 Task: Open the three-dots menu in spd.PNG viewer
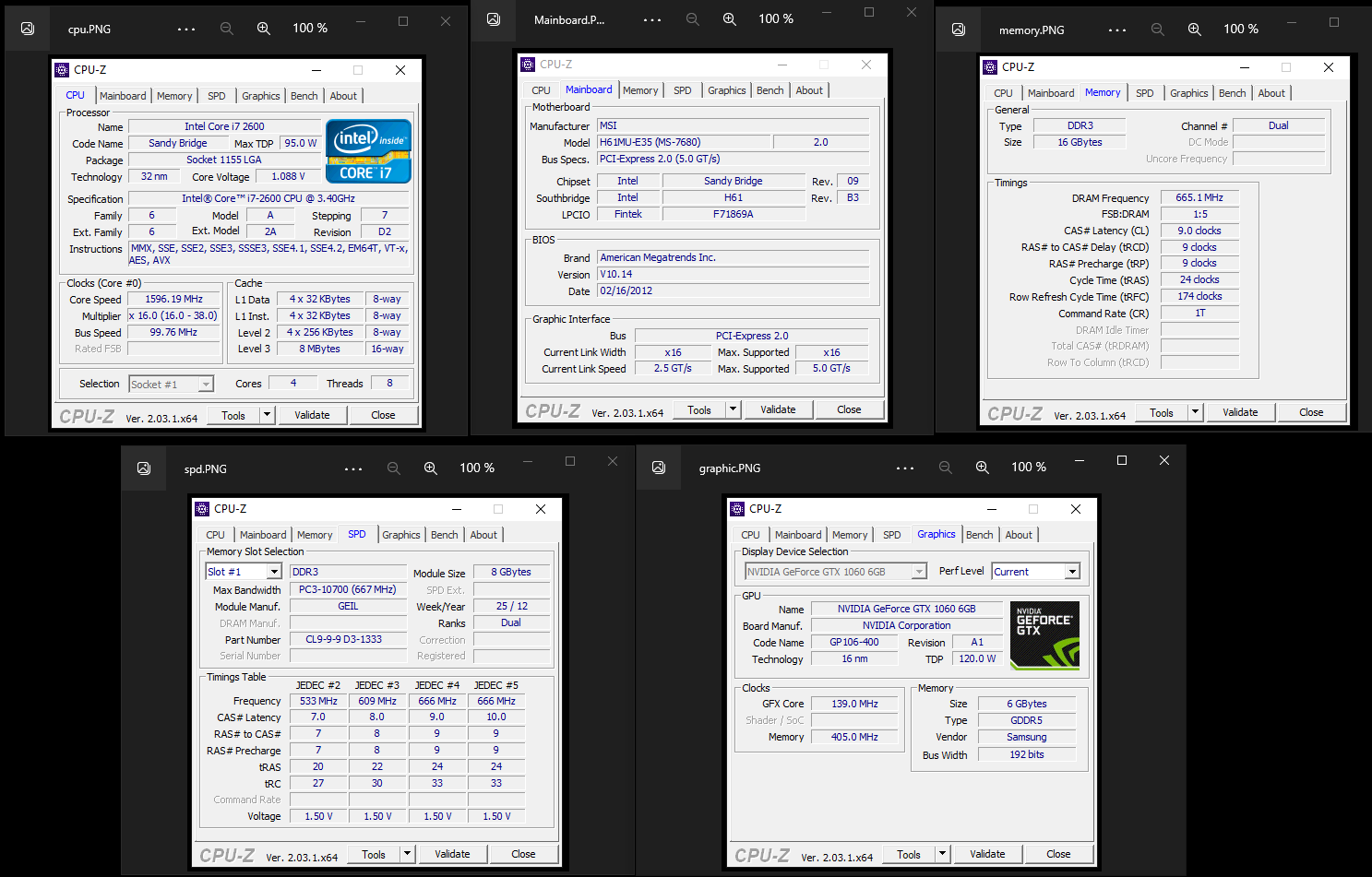tap(353, 468)
